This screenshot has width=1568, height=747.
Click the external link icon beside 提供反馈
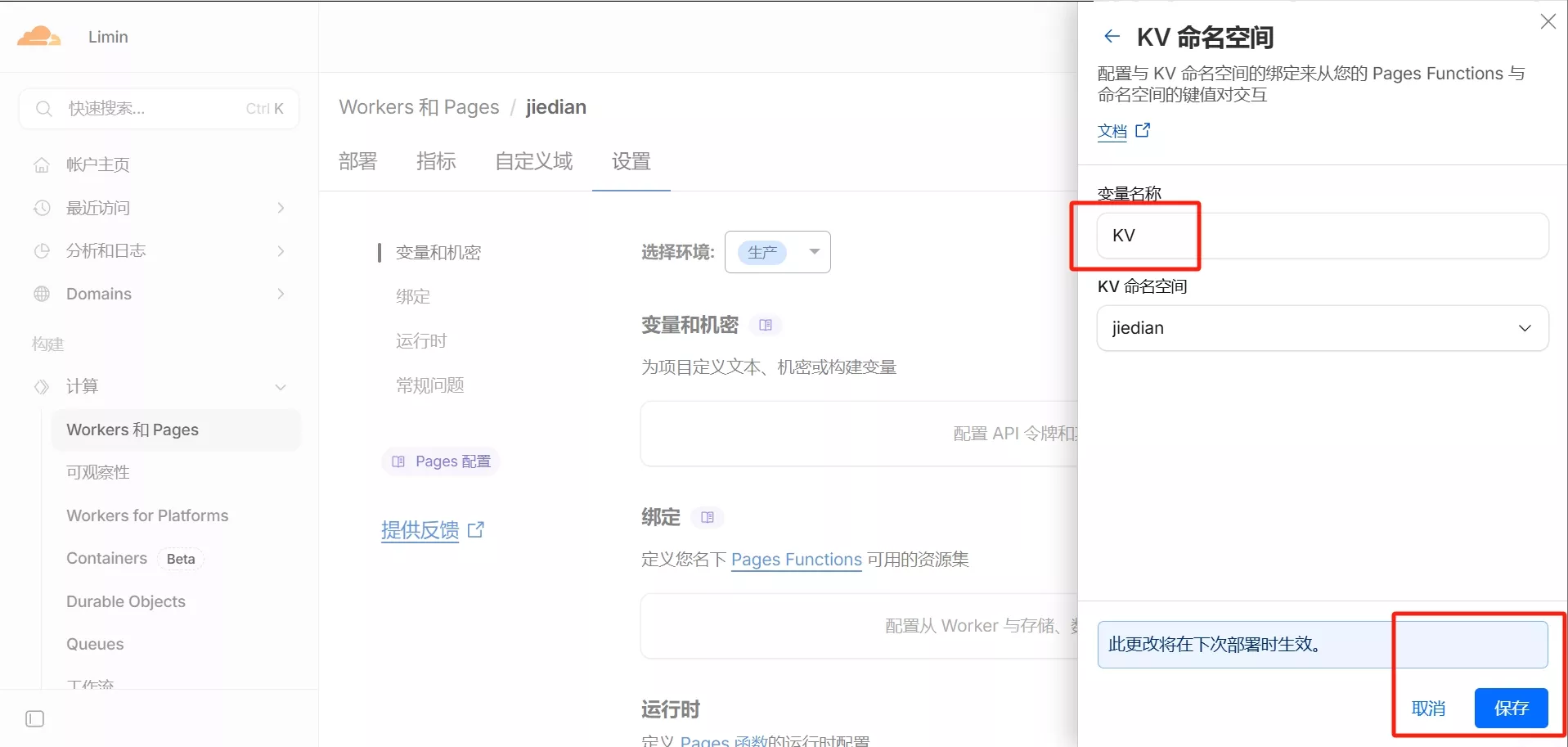click(x=476, y=530)
